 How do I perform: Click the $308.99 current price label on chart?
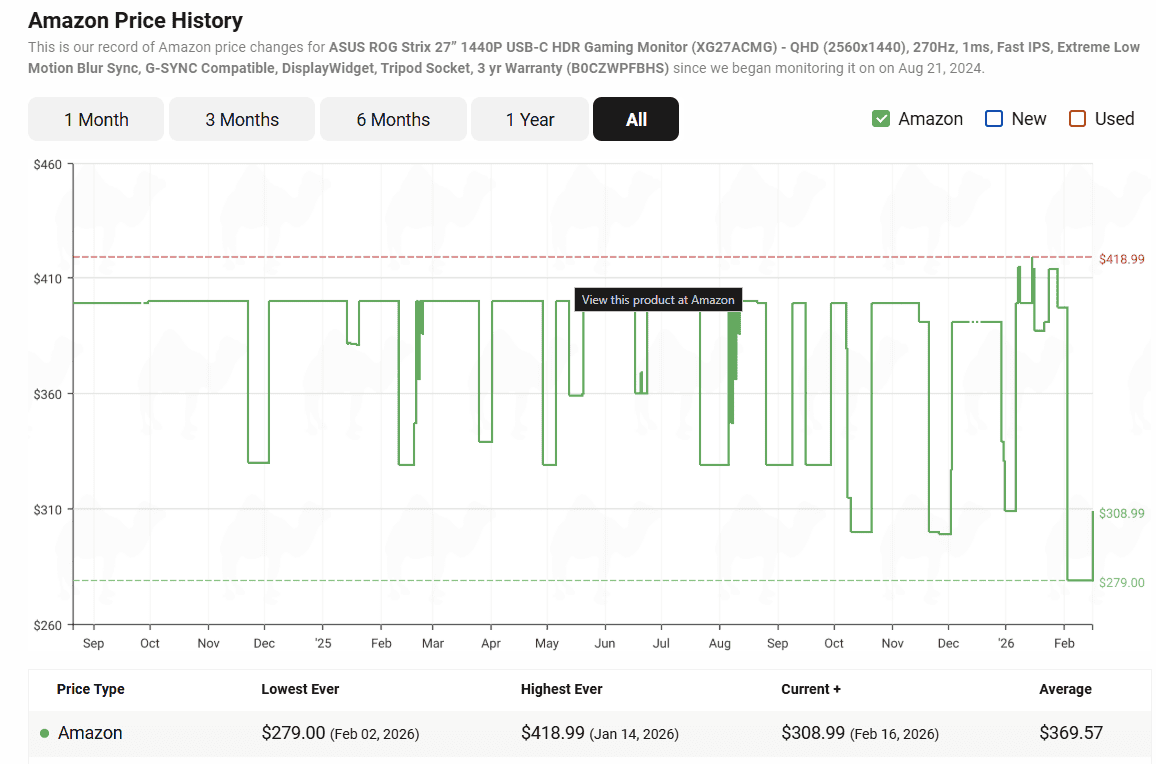(x=1121, y=513)
